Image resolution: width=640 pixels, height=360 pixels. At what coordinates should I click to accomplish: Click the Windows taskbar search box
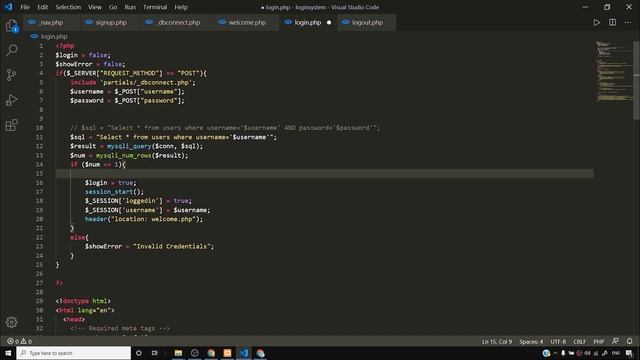(x=73, y=353)
